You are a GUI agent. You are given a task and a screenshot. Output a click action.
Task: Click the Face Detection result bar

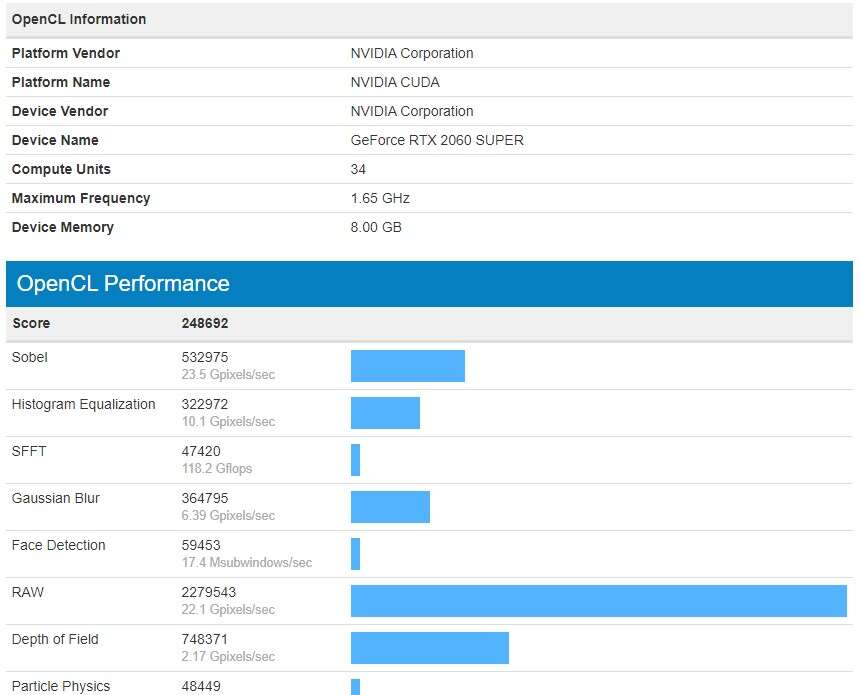click(x=355, y=554)
